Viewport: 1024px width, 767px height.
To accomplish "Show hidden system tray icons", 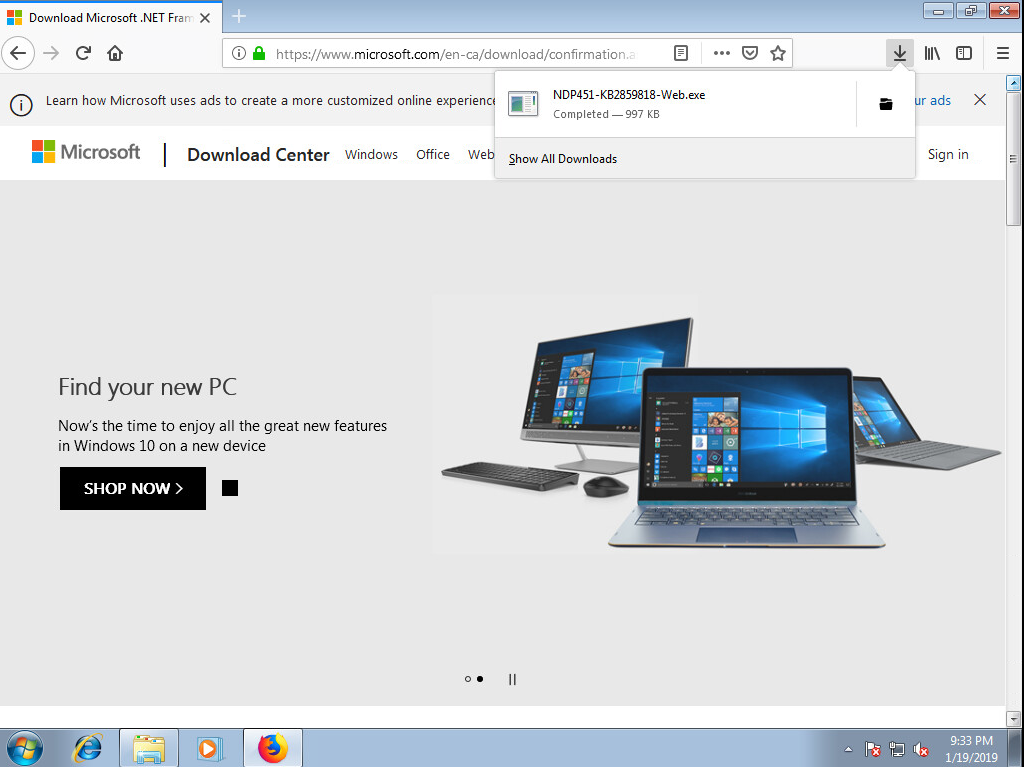I will point(848,749).
